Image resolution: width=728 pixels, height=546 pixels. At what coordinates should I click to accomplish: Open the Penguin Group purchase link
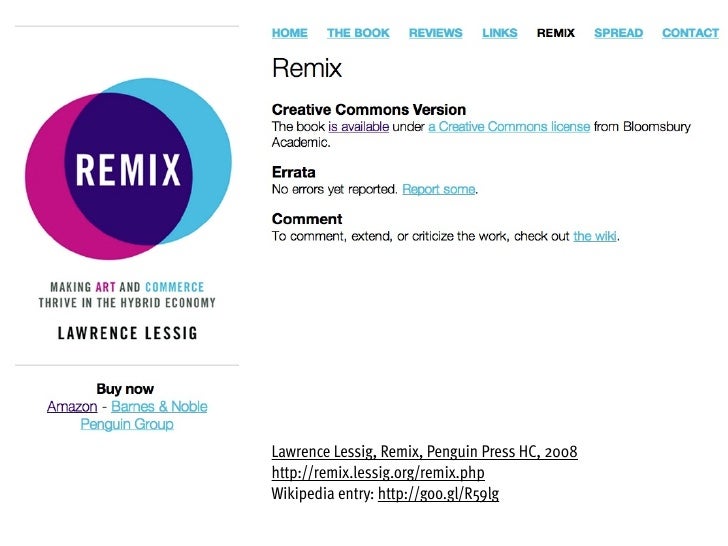tap(127, 424)
